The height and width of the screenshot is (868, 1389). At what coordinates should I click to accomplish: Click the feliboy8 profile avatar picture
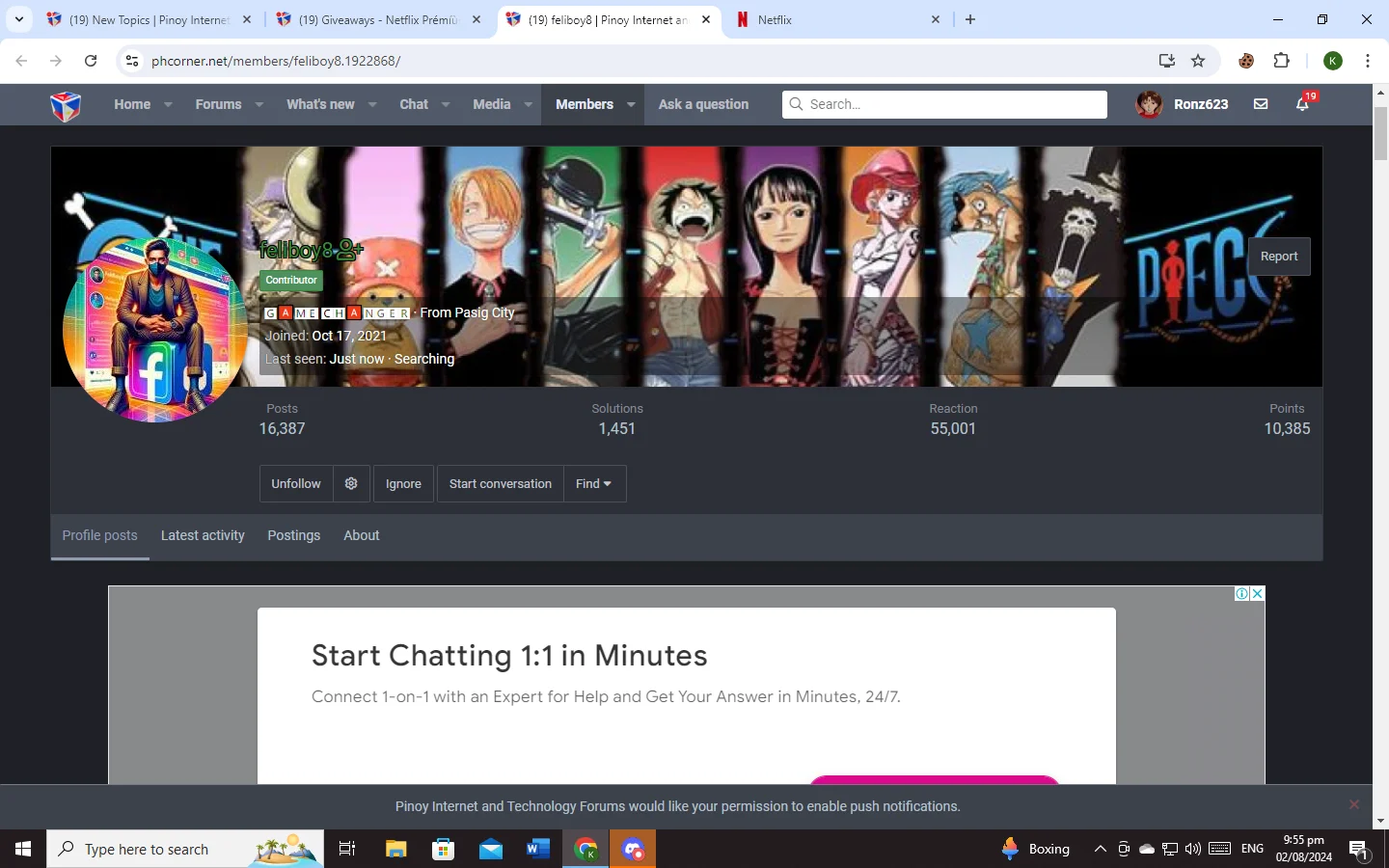[x=155, y=330]
